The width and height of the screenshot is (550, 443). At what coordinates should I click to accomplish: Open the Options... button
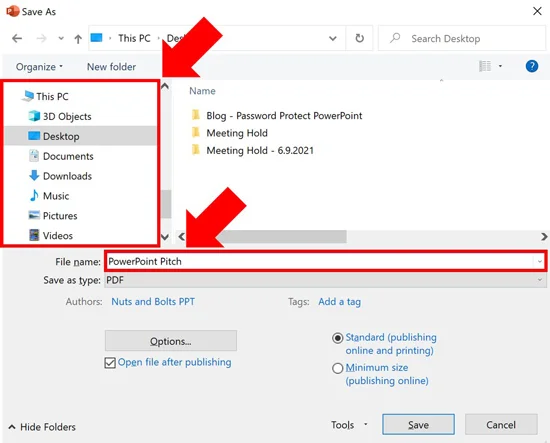click(171, 341)
